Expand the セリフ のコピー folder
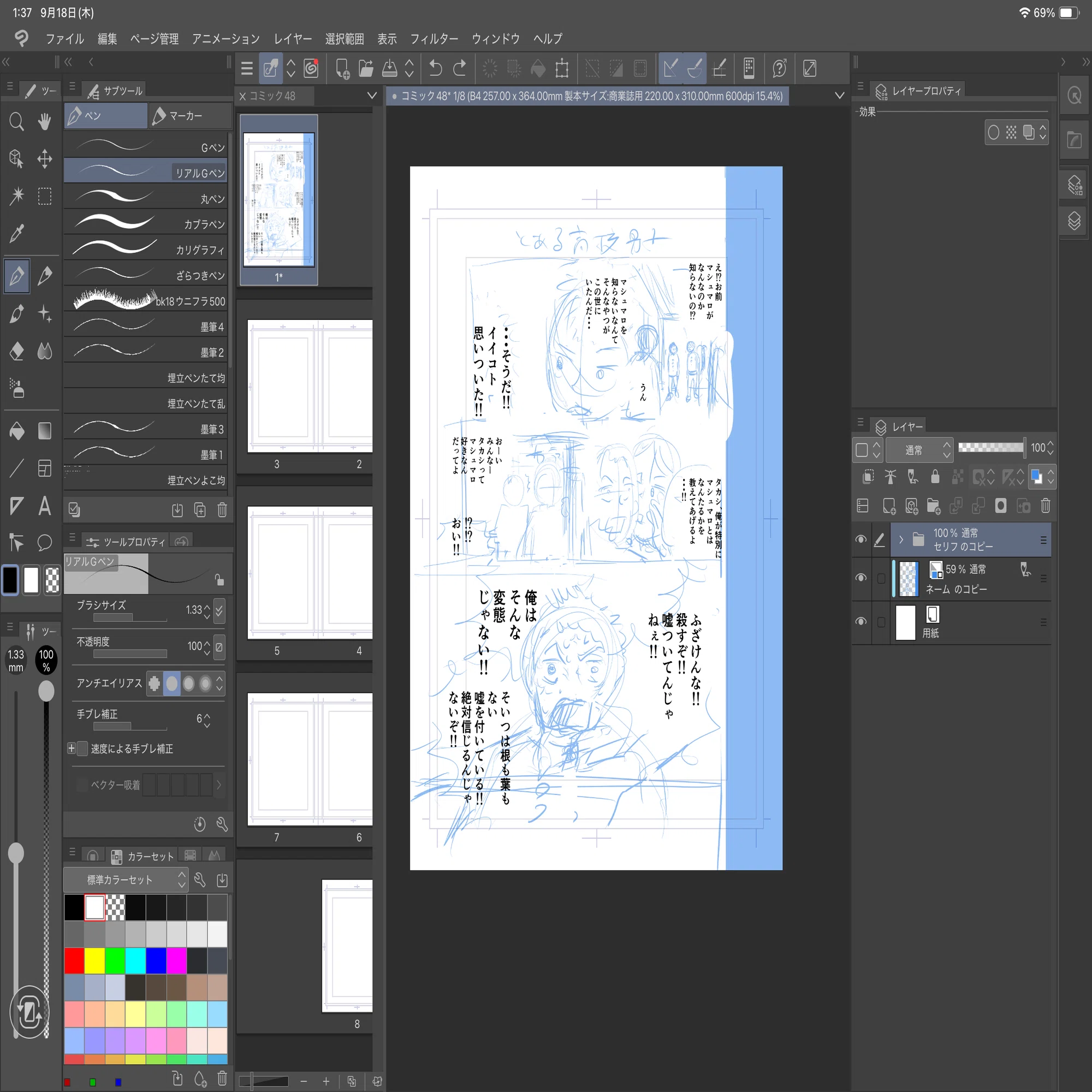1092x1092 pixels. (901, 539)
